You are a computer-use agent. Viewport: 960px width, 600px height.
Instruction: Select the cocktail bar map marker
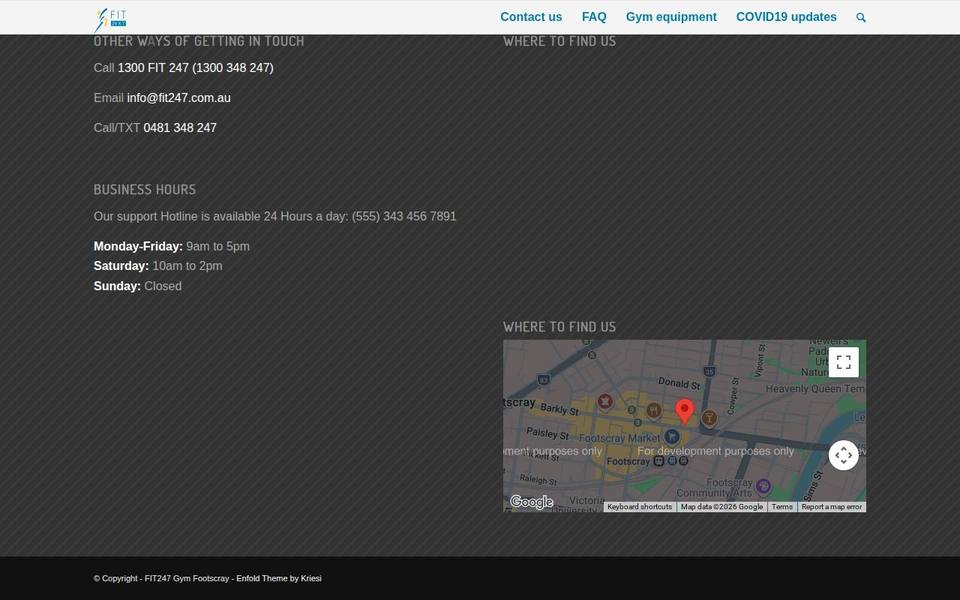[709, 418]
